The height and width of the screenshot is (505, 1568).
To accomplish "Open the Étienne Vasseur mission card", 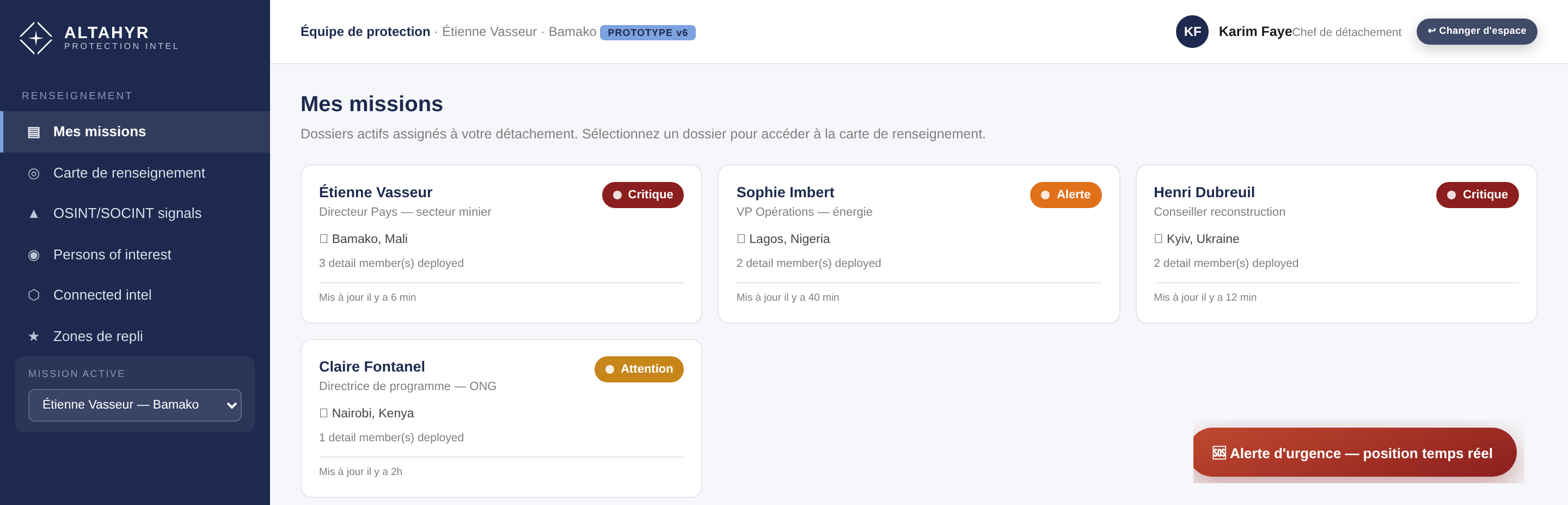I will coord(501,244).
